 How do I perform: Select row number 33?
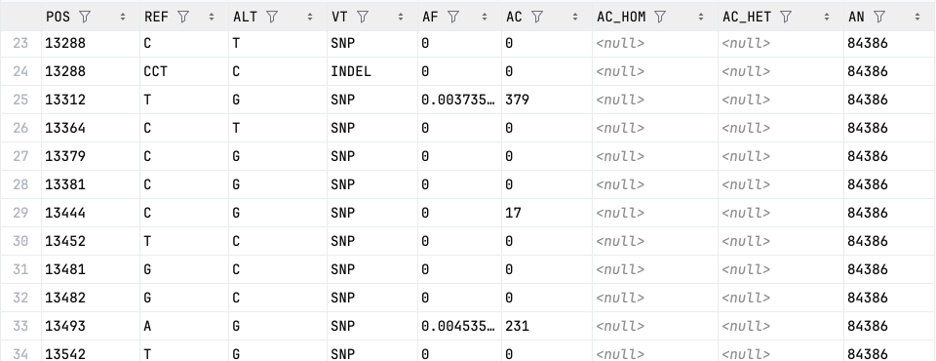point(20,326)
